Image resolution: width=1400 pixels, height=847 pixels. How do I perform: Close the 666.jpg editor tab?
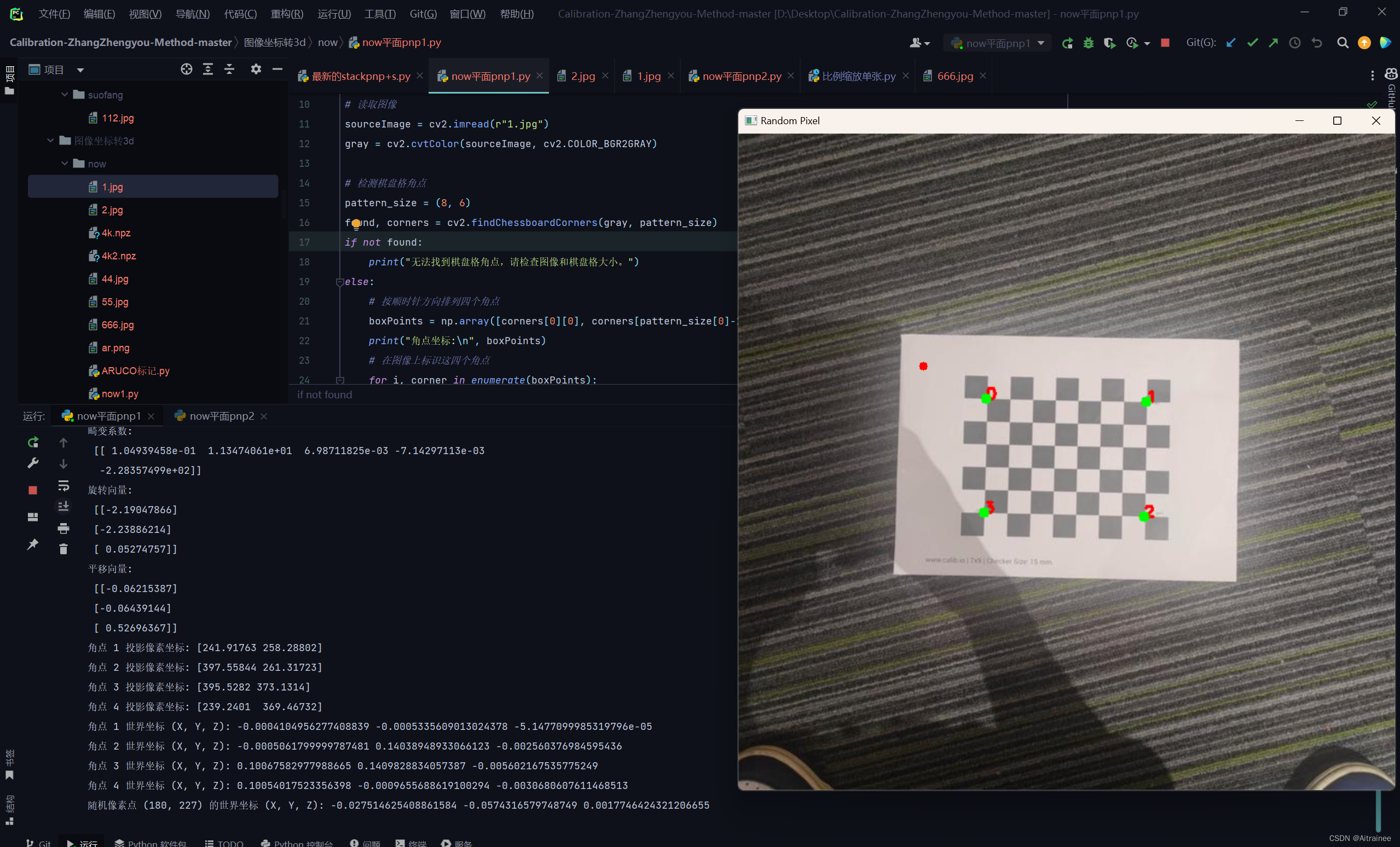[x=983, y=76]
